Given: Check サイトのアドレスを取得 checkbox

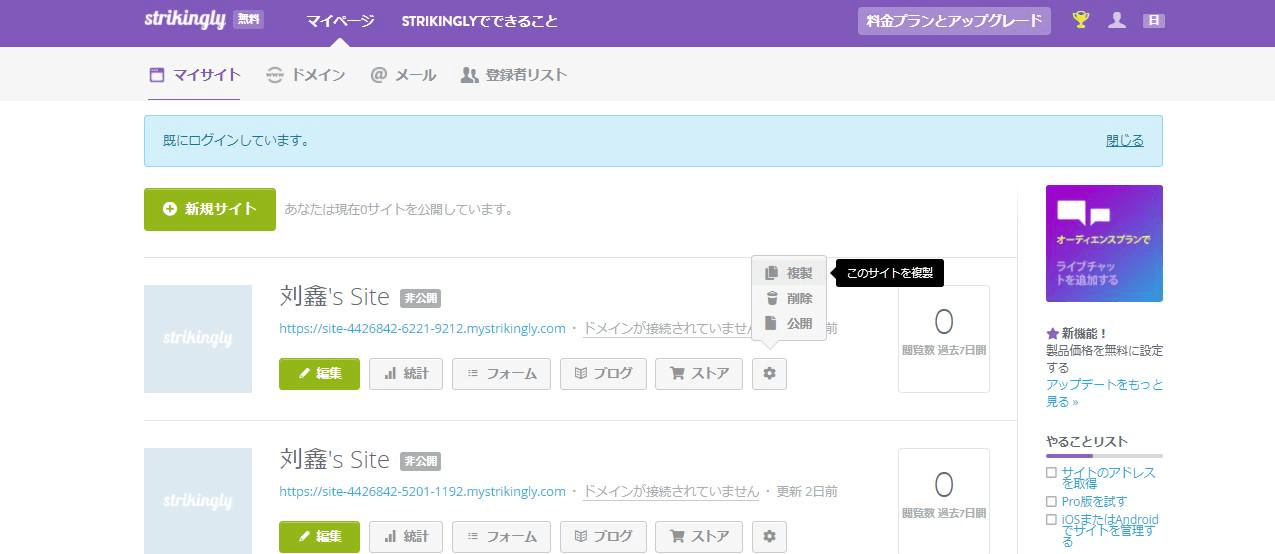Looking at the screenshot, I should (1051, 472).
